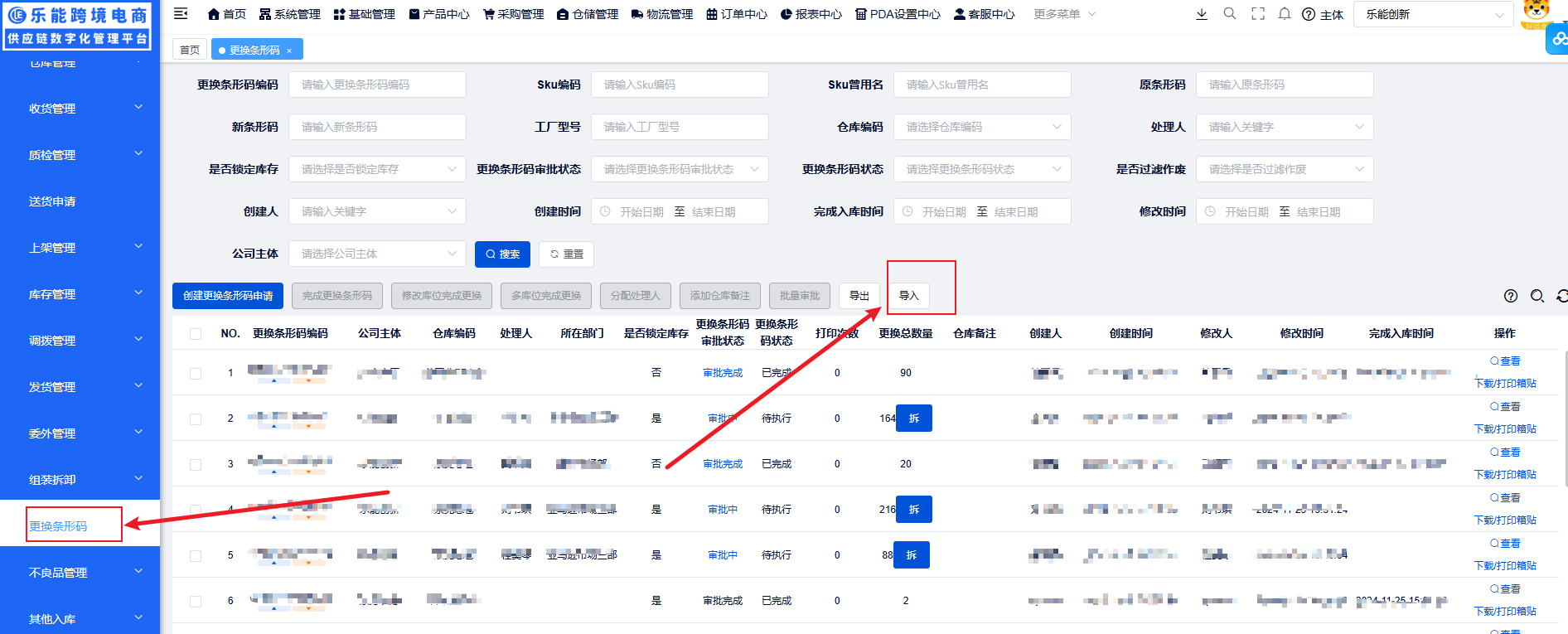The width and height of the screenshot is (1568, 634).
Task: Click the clock icon in 修改时间 field
Action: point(1210,211)
